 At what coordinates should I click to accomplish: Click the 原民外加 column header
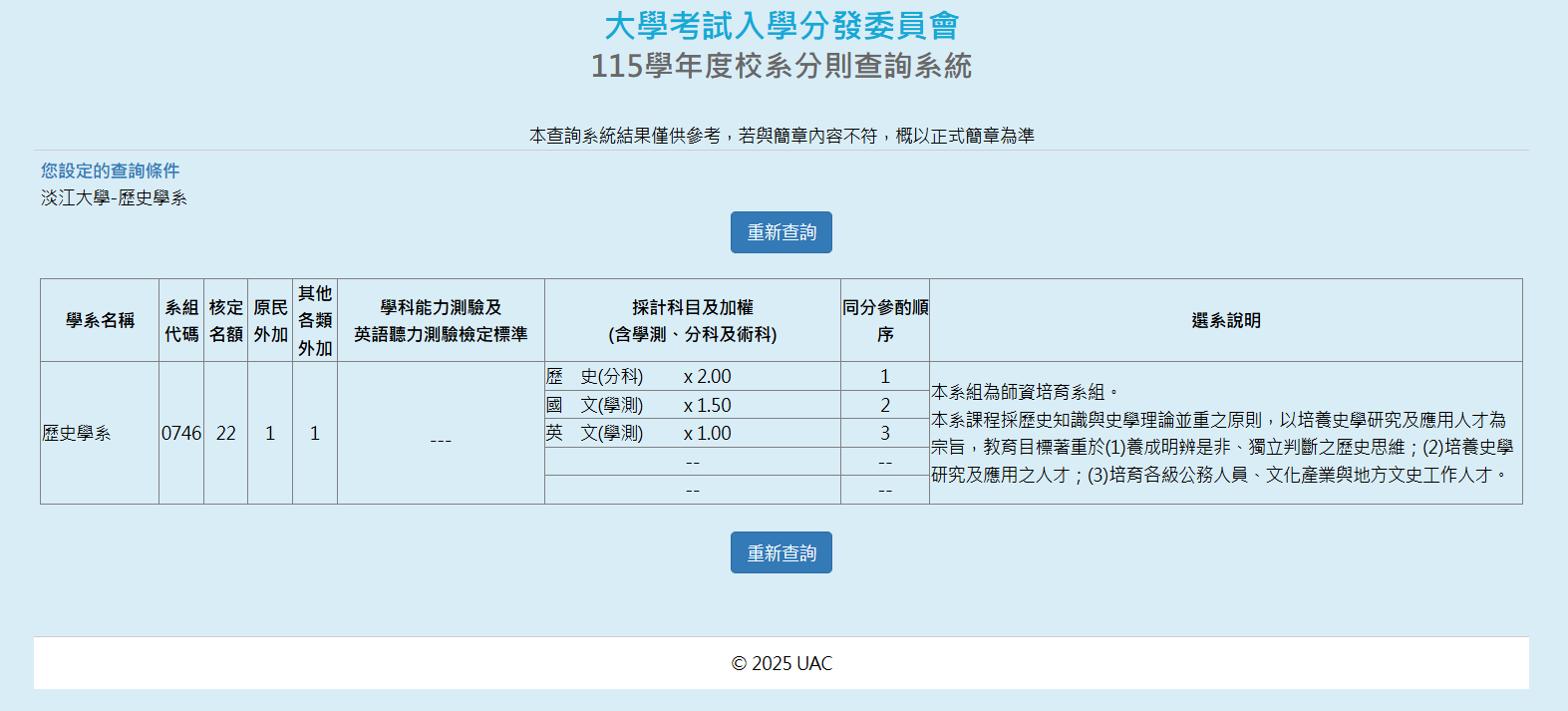tap(270, 320)
